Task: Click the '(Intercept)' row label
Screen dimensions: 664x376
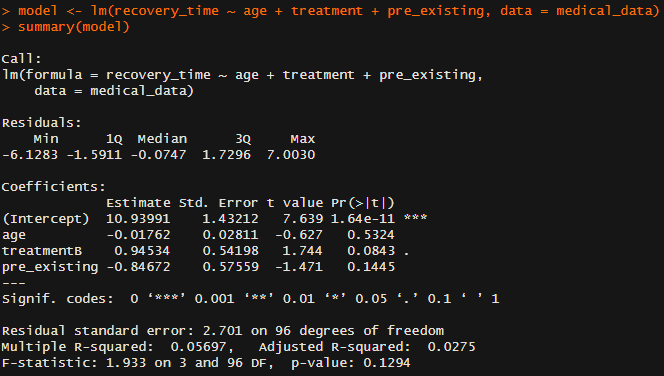Action: click(45, 219)
